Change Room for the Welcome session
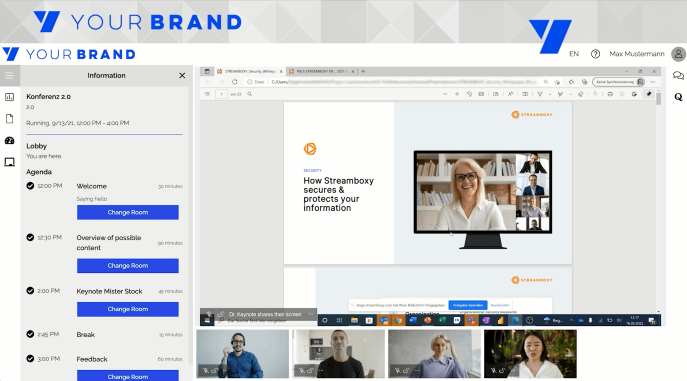The height and width of the screenshot is (381, 687). click(x=127, y=212)
